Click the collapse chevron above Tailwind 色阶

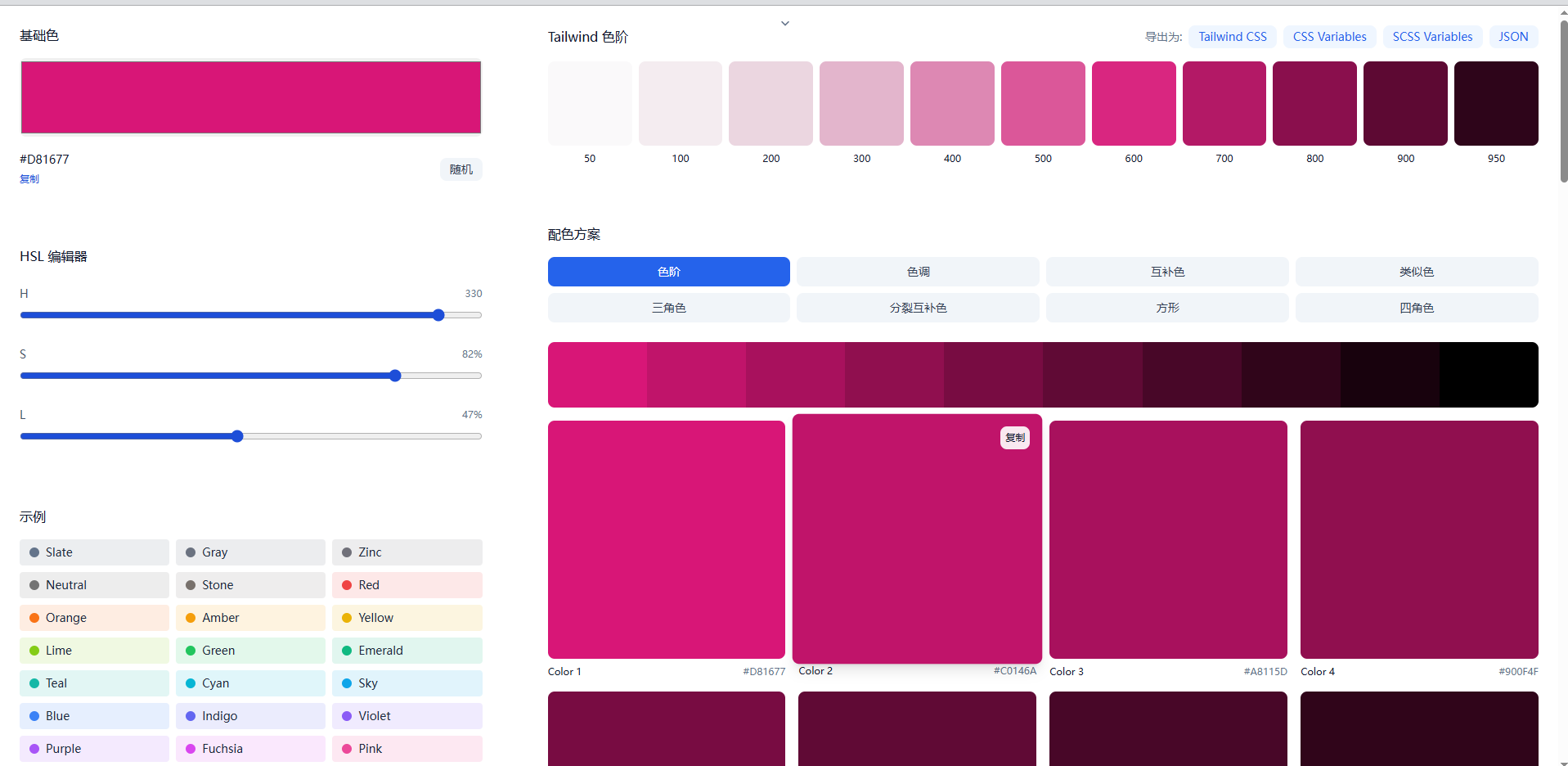tap(784, 24)
